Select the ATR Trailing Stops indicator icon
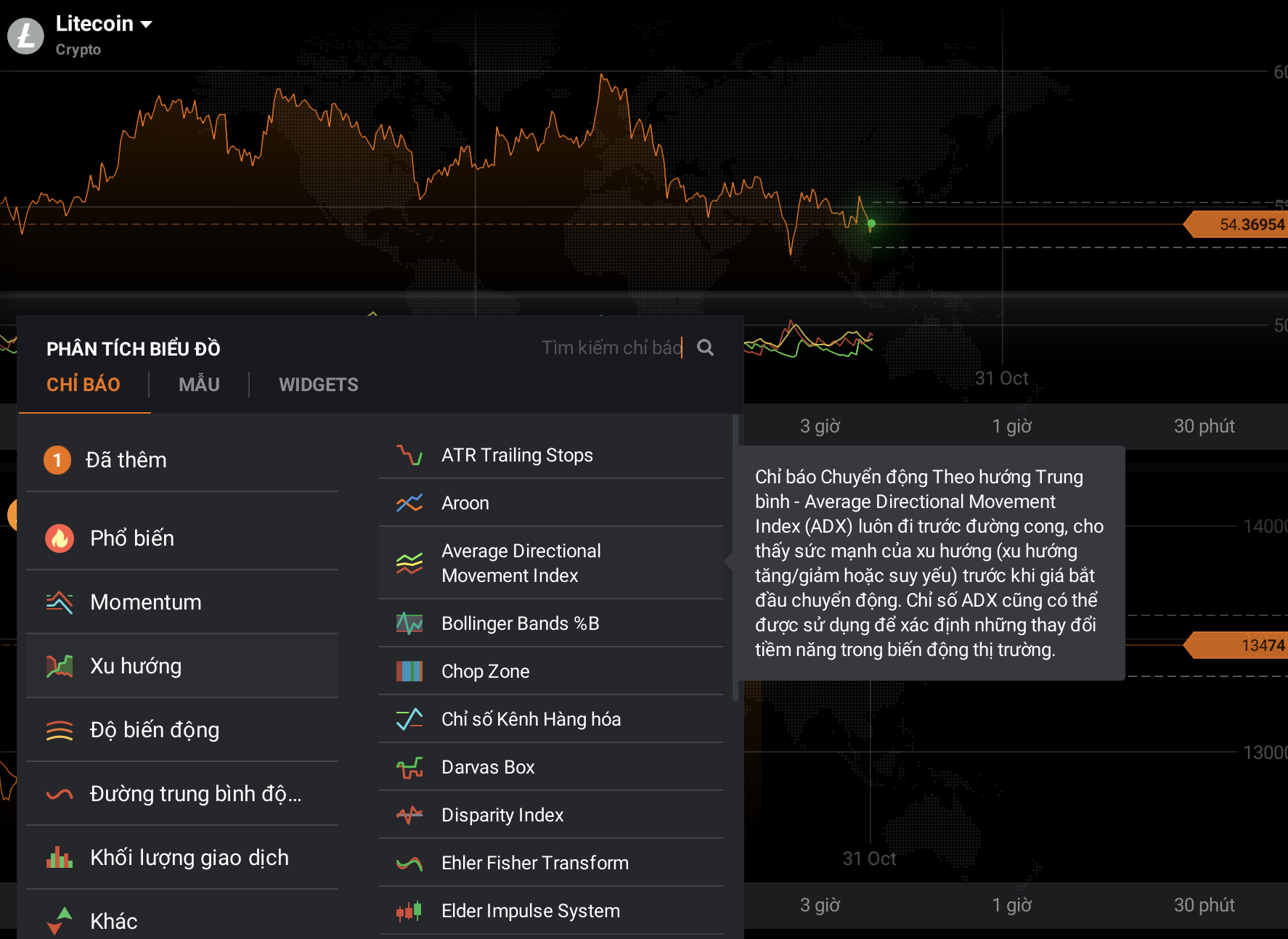Screen dimensions: 1288x939 (x=409, y=455)
